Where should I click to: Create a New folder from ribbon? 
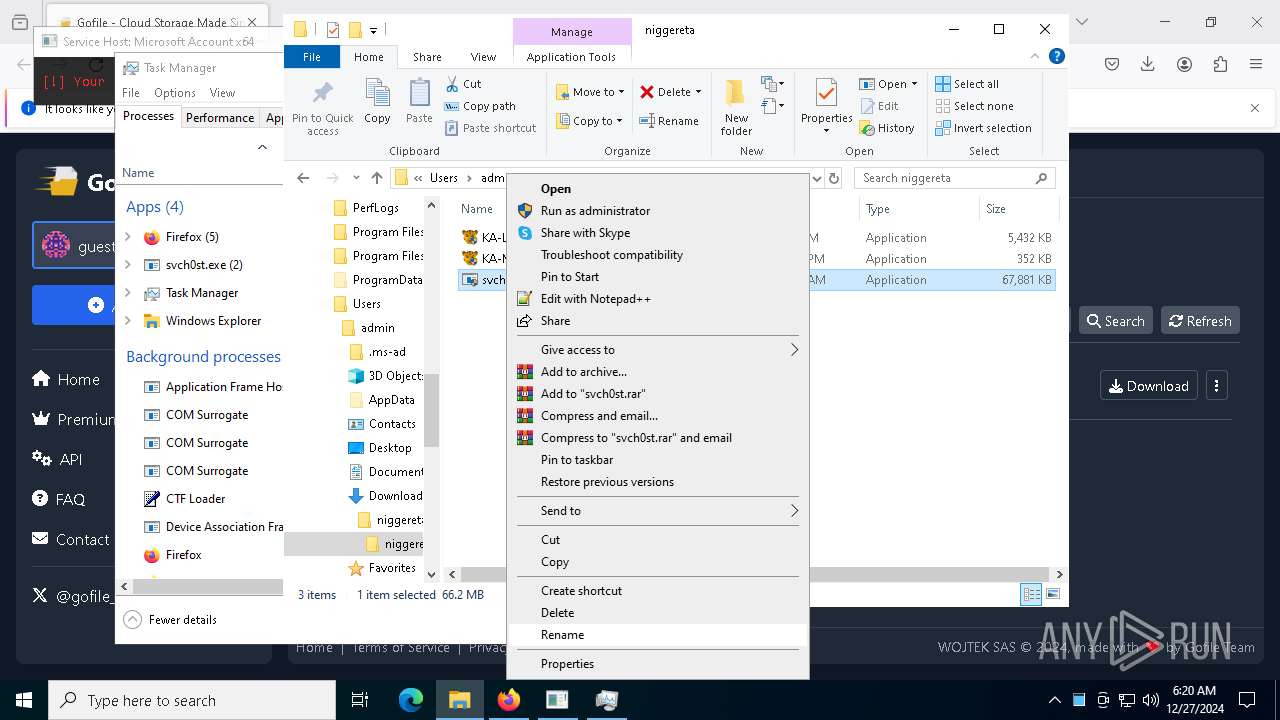point(736,107)
